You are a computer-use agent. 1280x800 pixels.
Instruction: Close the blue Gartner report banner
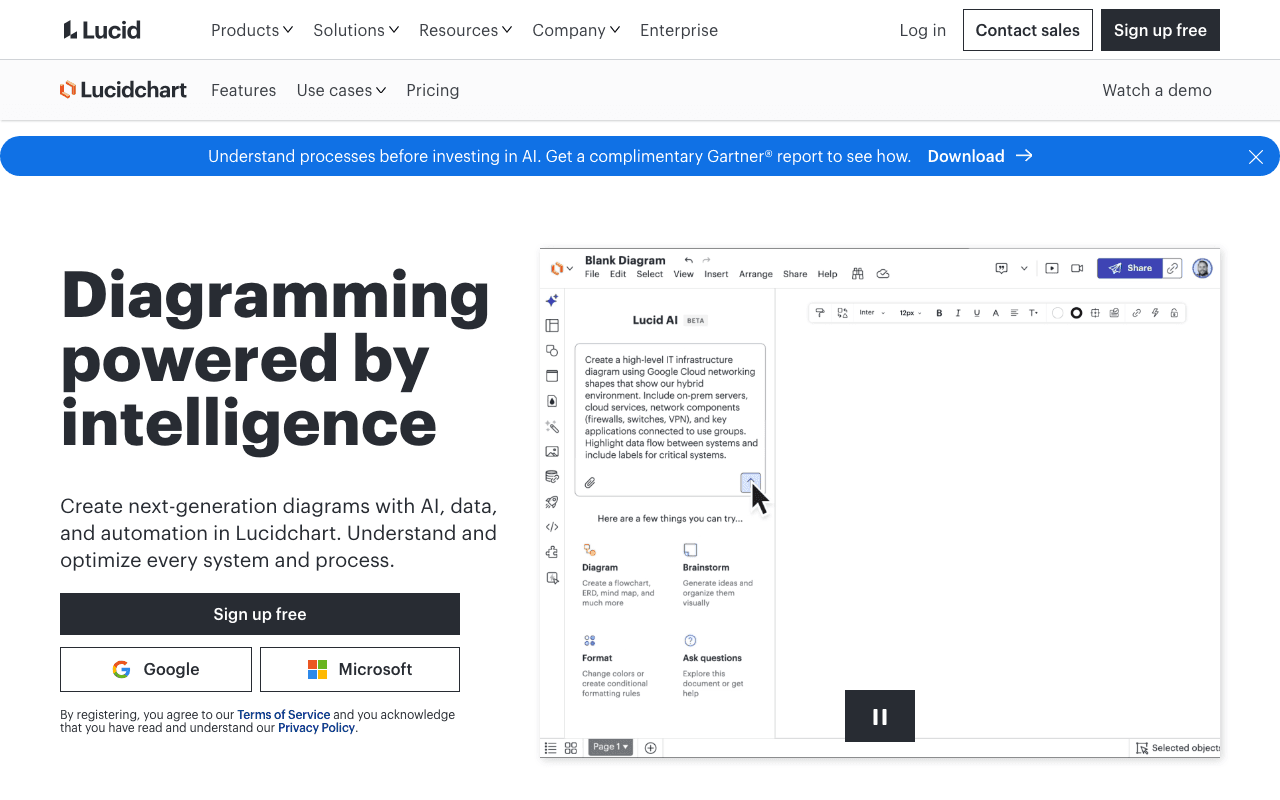point(1256,156)
